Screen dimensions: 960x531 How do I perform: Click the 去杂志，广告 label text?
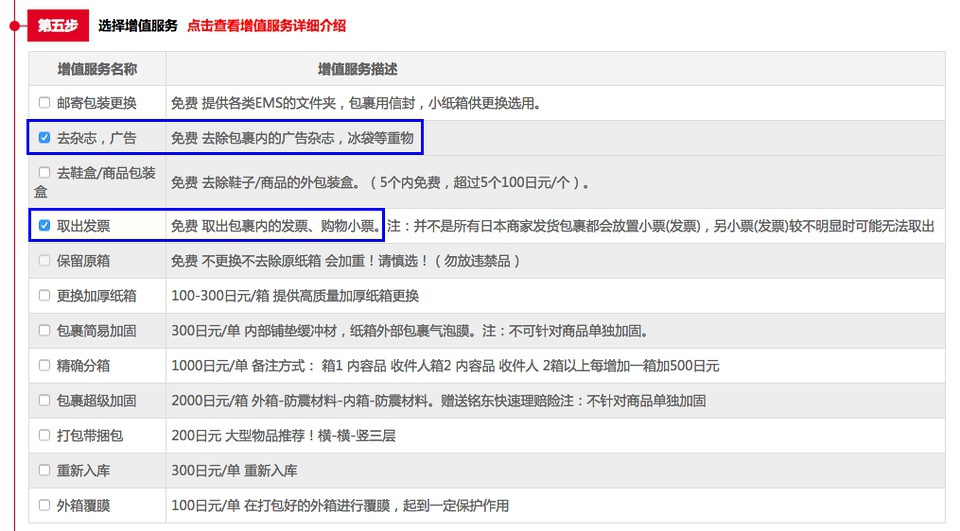[x=97, y=138]
